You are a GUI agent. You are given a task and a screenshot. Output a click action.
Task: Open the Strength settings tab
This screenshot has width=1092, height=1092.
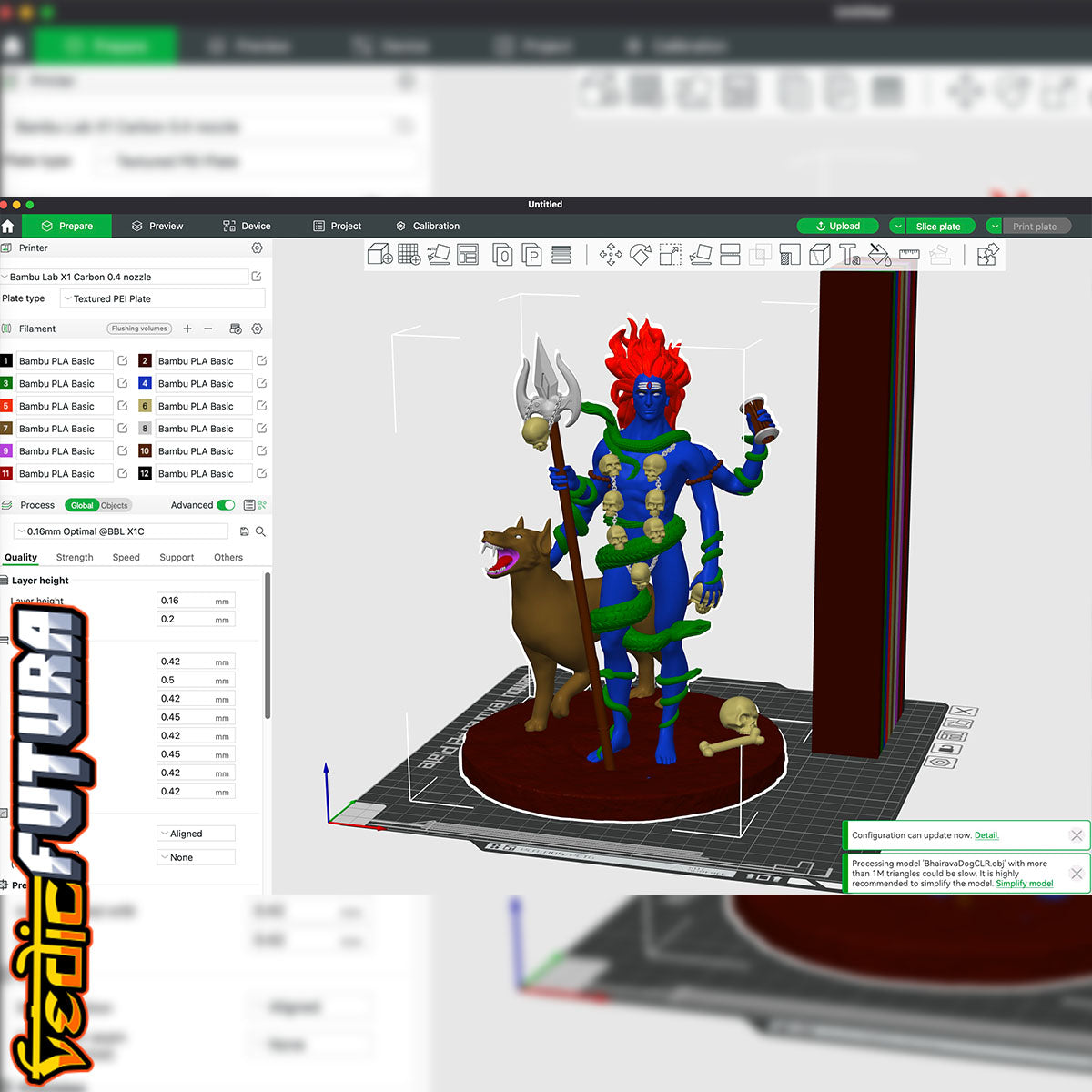[75, 558]
